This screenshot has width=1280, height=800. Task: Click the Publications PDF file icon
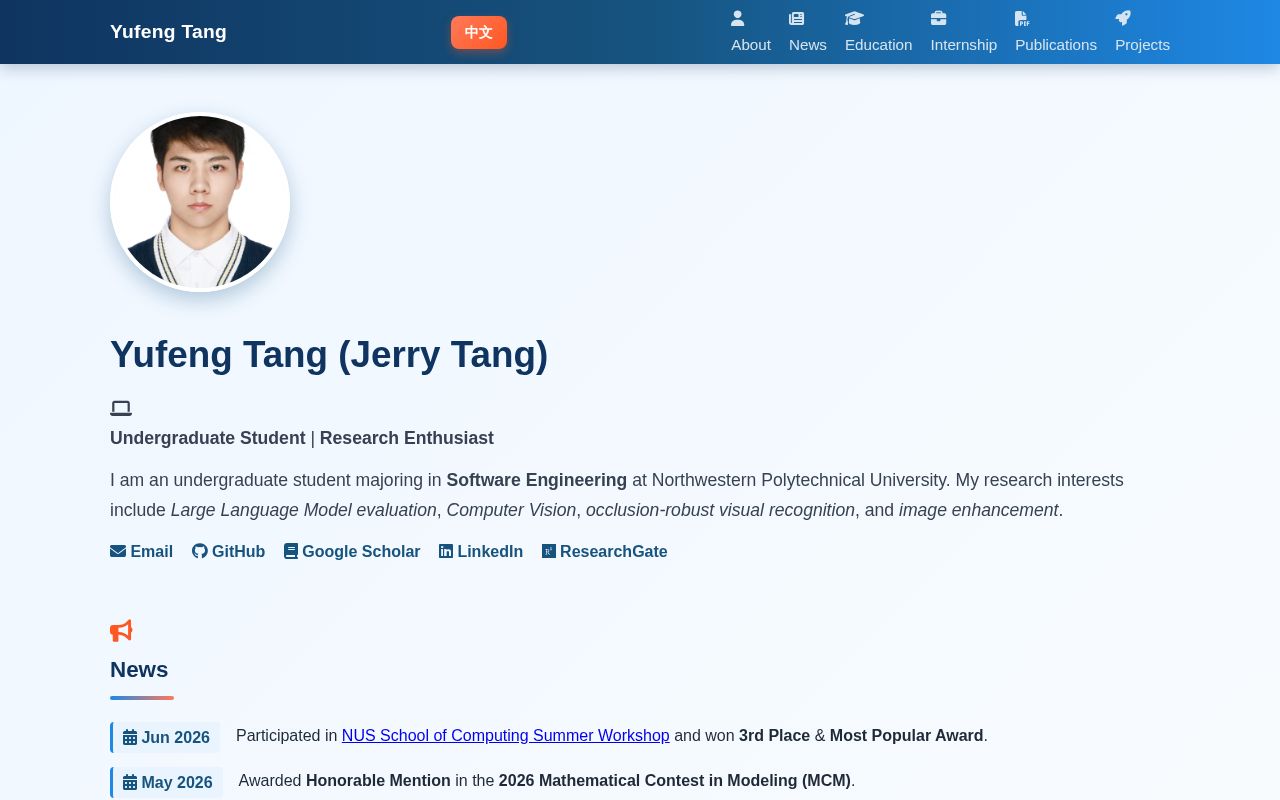1022,18
